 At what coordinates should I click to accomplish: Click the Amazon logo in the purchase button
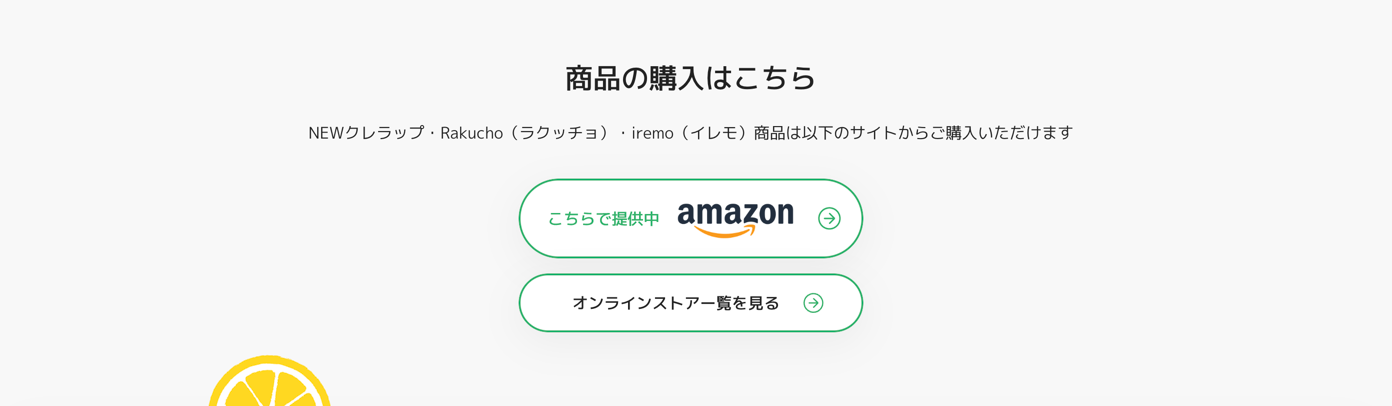click(x=735, y=219)
